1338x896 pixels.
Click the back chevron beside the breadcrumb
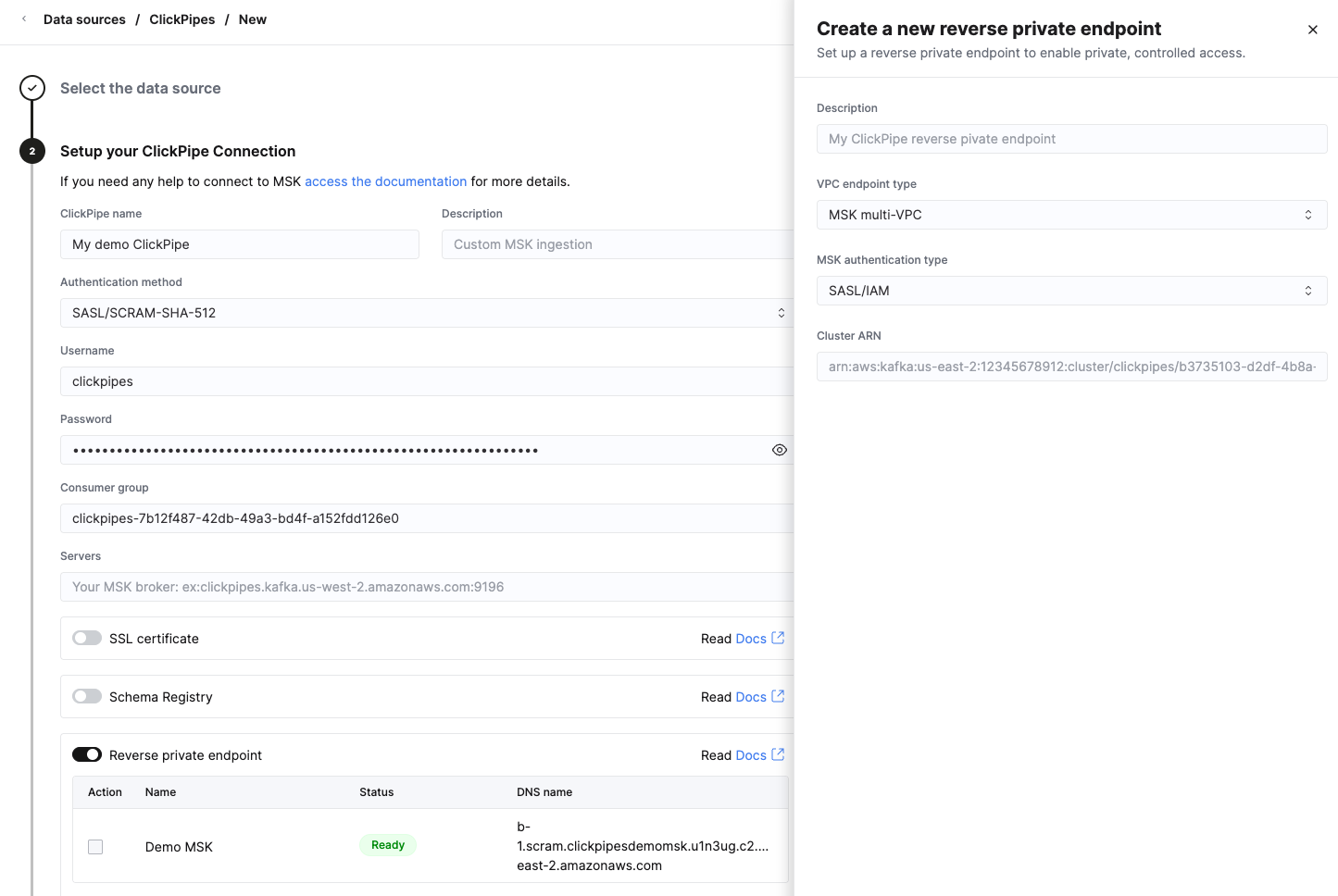click(23, 19)
